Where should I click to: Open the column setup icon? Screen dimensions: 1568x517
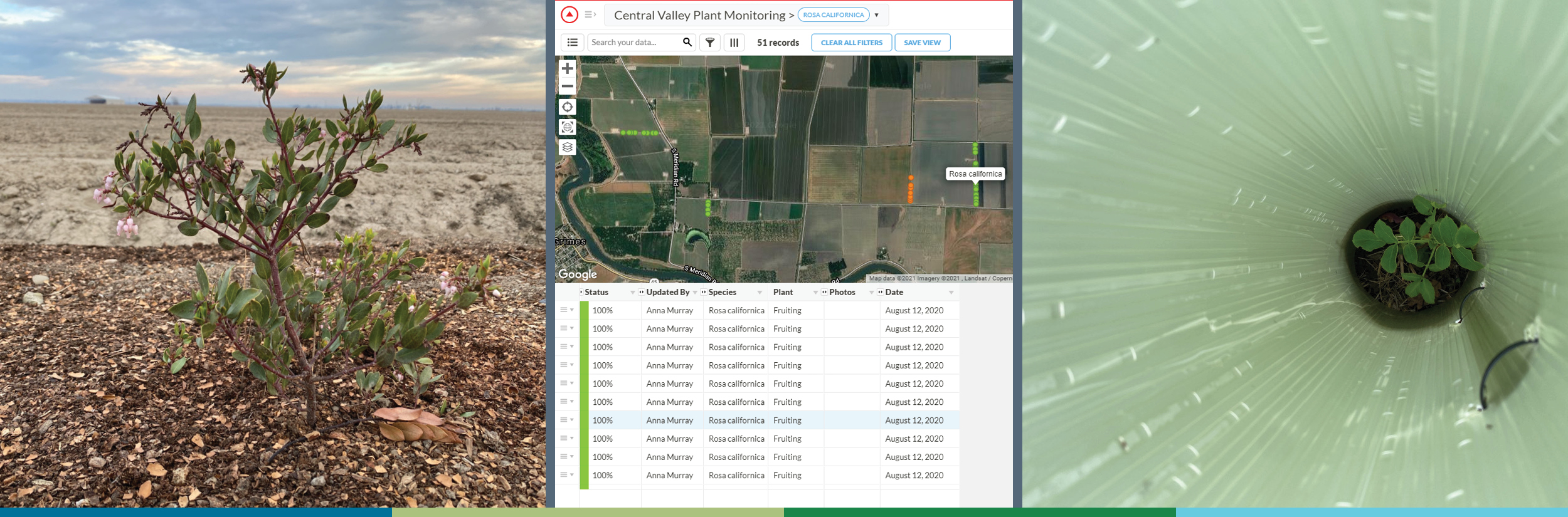pos(734,43)
